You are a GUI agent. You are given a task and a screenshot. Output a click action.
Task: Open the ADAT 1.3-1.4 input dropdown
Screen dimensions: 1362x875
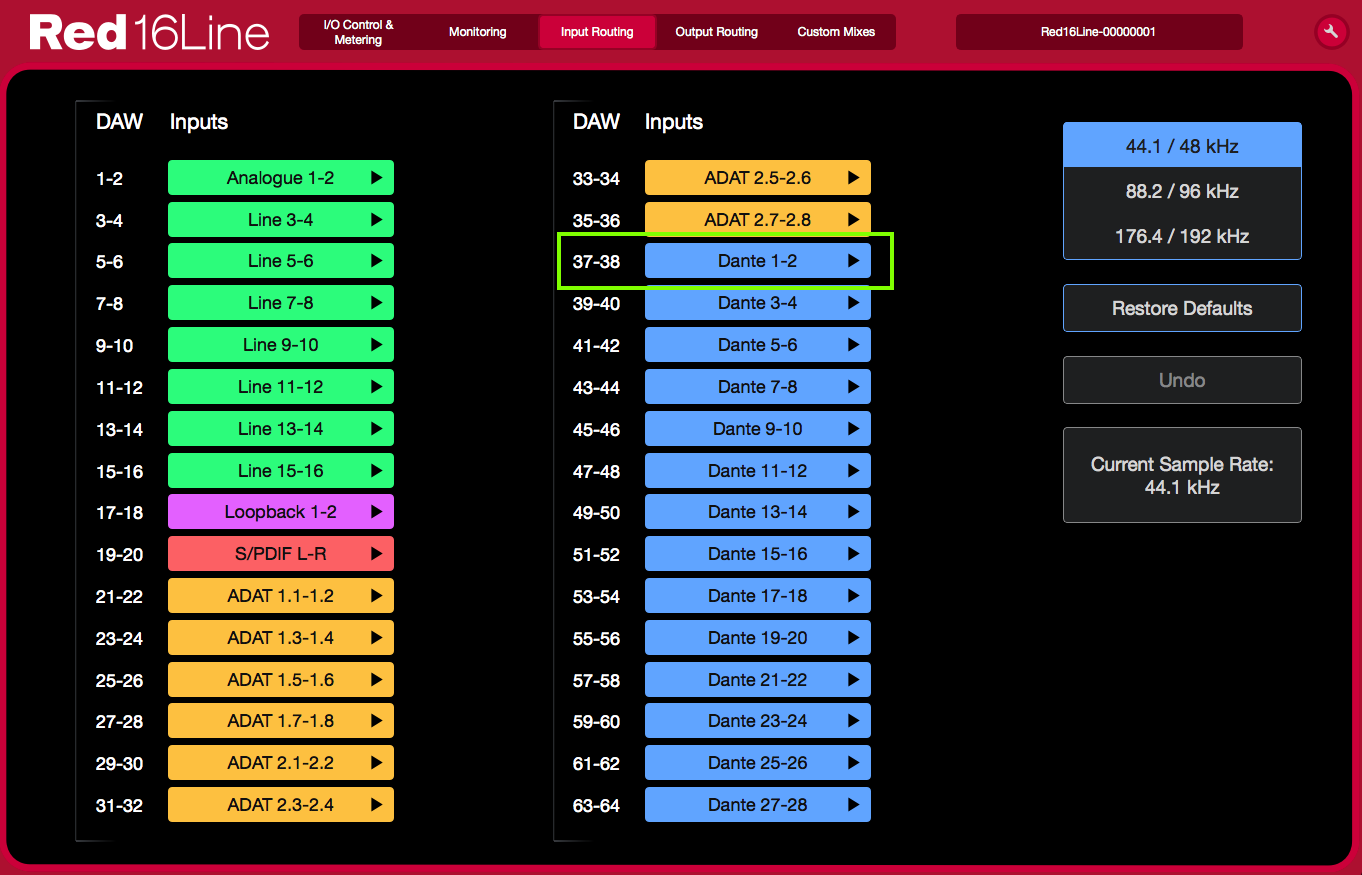point(281,638)
